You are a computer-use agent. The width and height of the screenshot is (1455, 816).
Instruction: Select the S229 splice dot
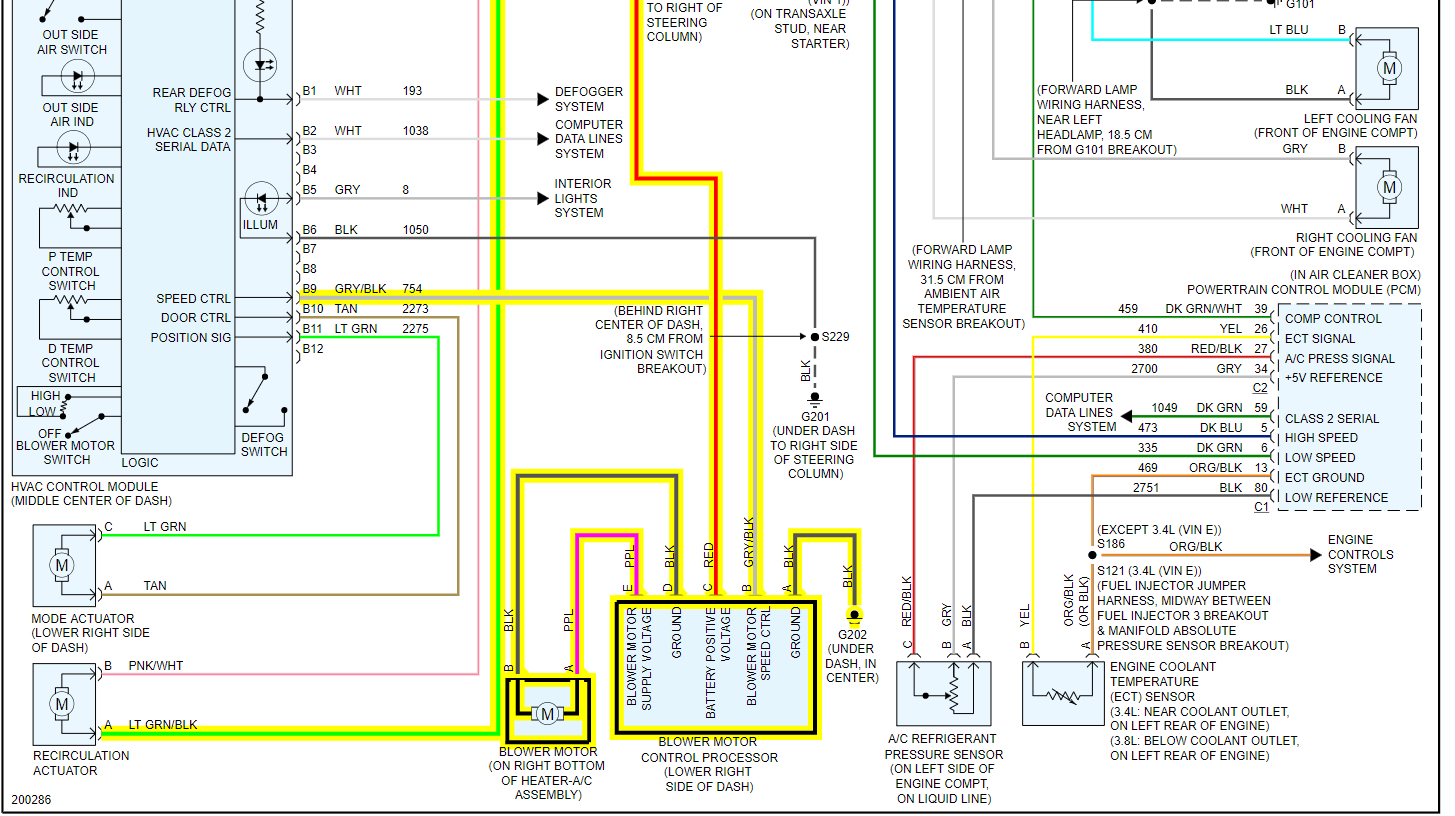813,337
